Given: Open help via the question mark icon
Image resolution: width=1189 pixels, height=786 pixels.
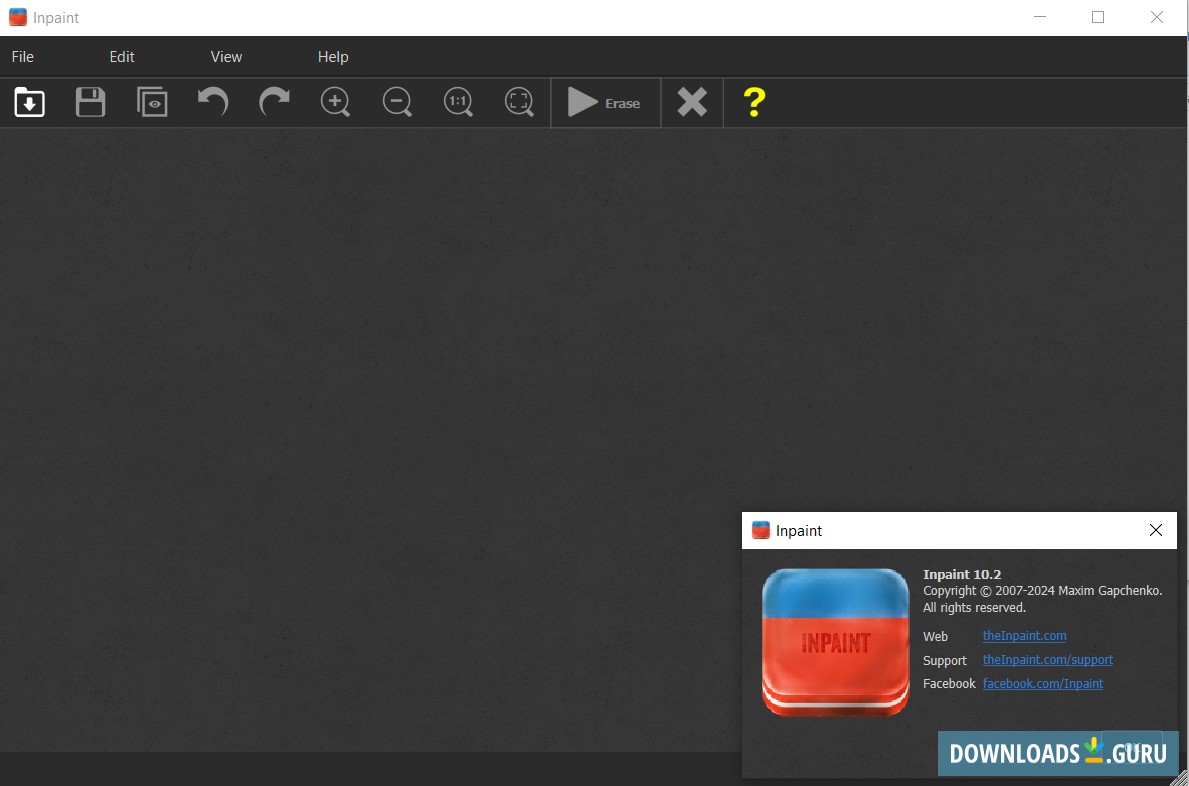Looking at the screenshot, I should (x=753, y=102).
